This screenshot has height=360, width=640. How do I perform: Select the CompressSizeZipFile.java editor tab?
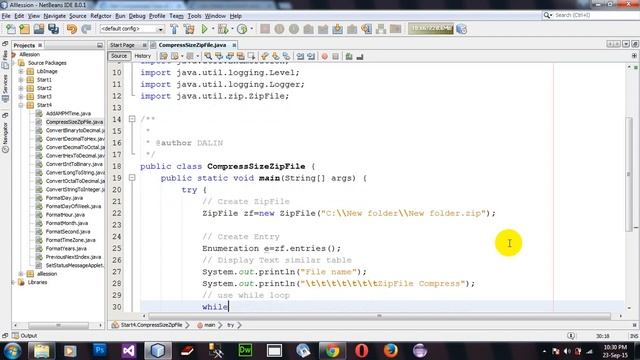click(x=192, y=45)
